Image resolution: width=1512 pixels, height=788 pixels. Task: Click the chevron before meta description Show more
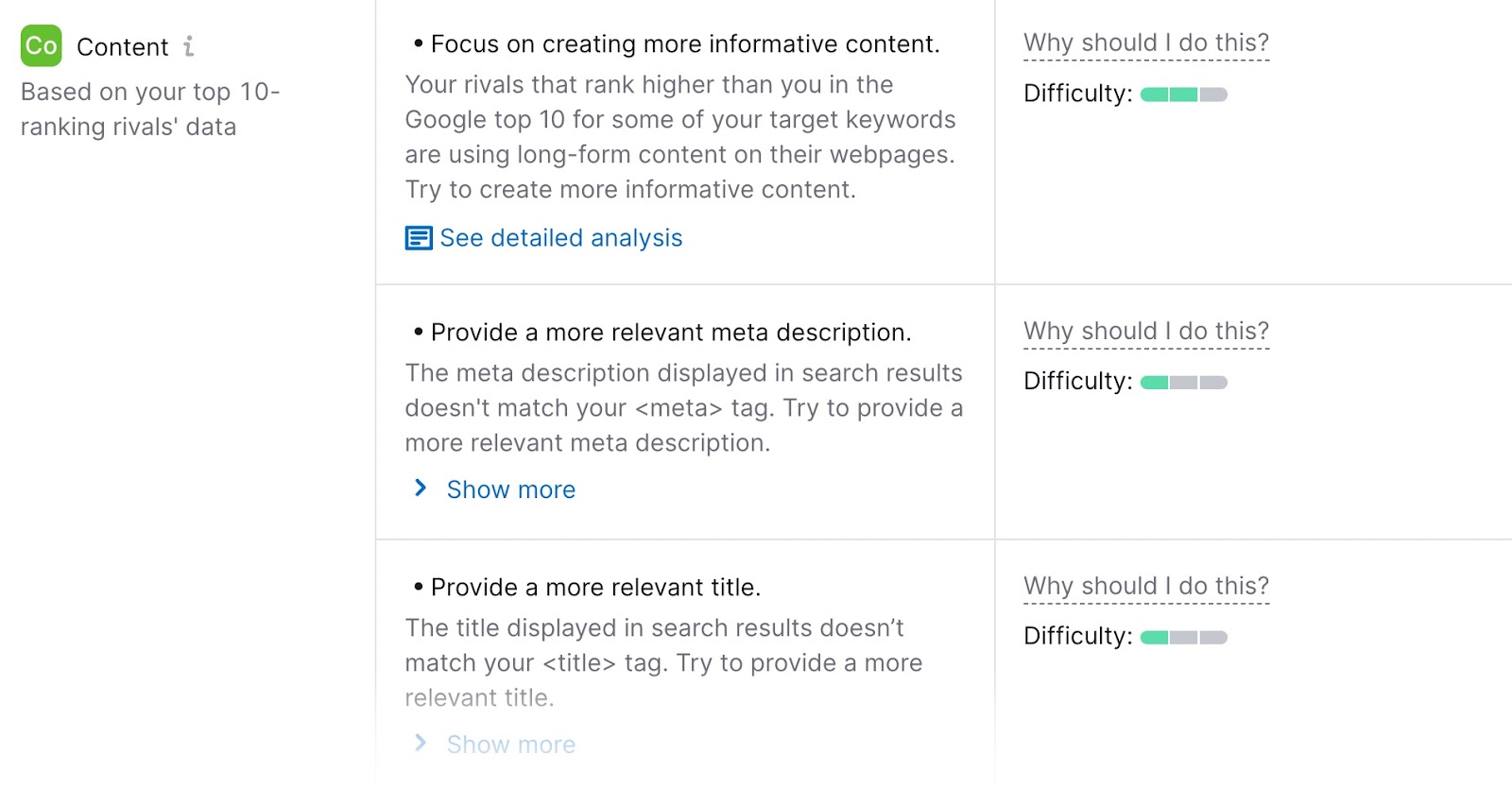(420, 488)
